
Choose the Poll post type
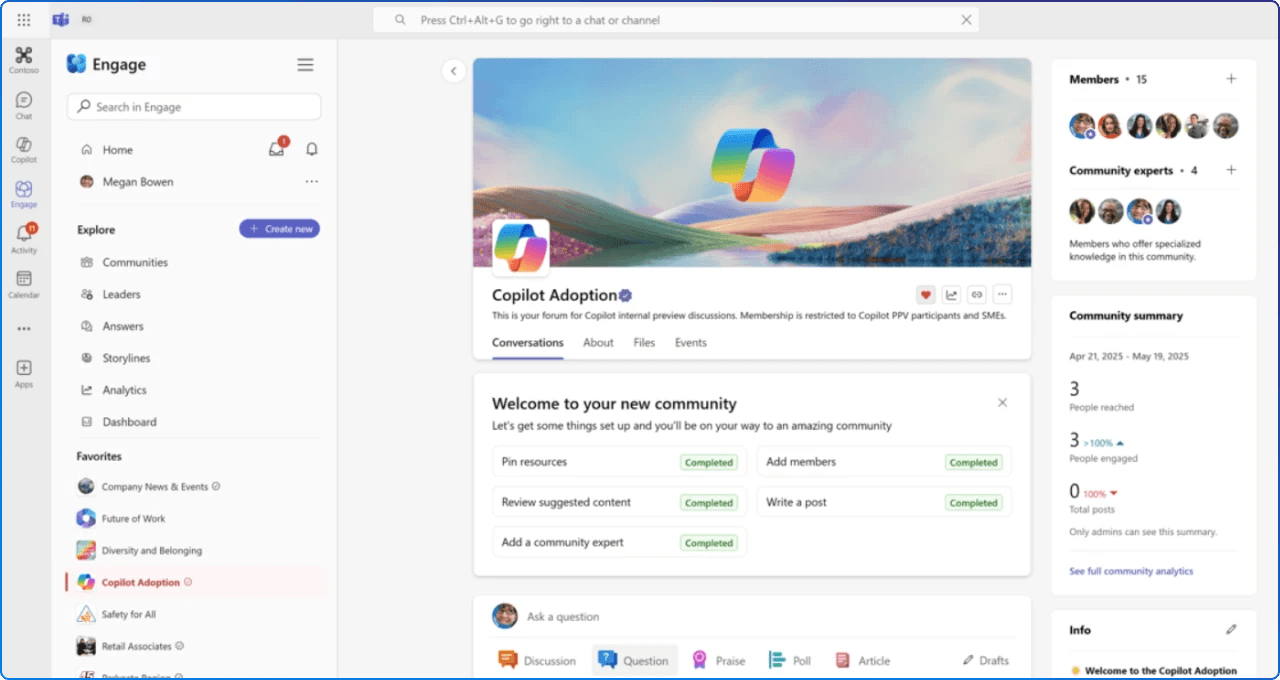790,660
